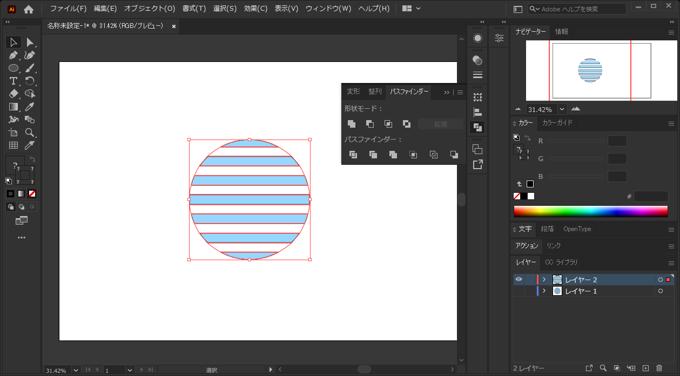
Task: Select the Artboard tool
Action: [13, 133]
